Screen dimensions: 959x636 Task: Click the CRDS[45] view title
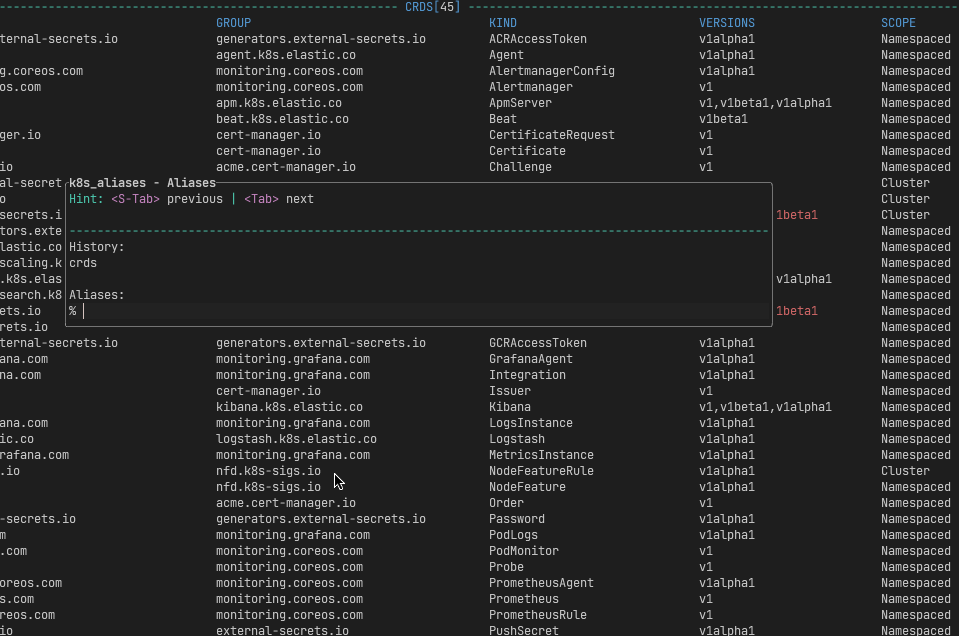tap(432, 7)
